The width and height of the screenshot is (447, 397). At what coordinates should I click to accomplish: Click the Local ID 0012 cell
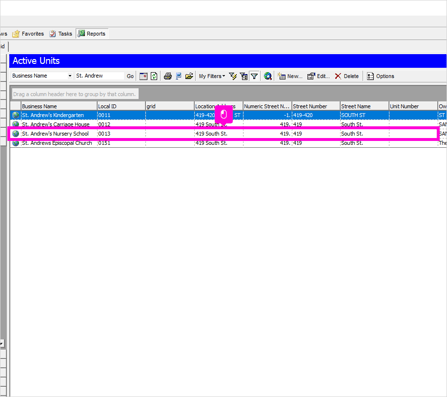tap(121, 124)
